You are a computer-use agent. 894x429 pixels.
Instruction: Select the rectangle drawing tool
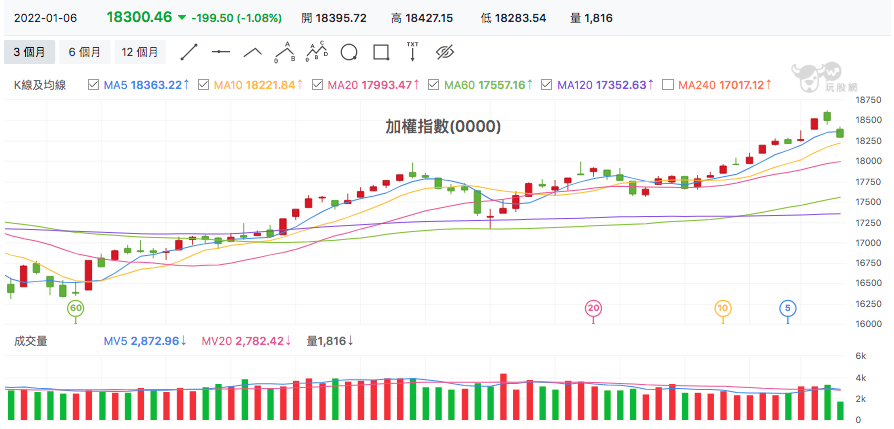click(x=381, y=52)
